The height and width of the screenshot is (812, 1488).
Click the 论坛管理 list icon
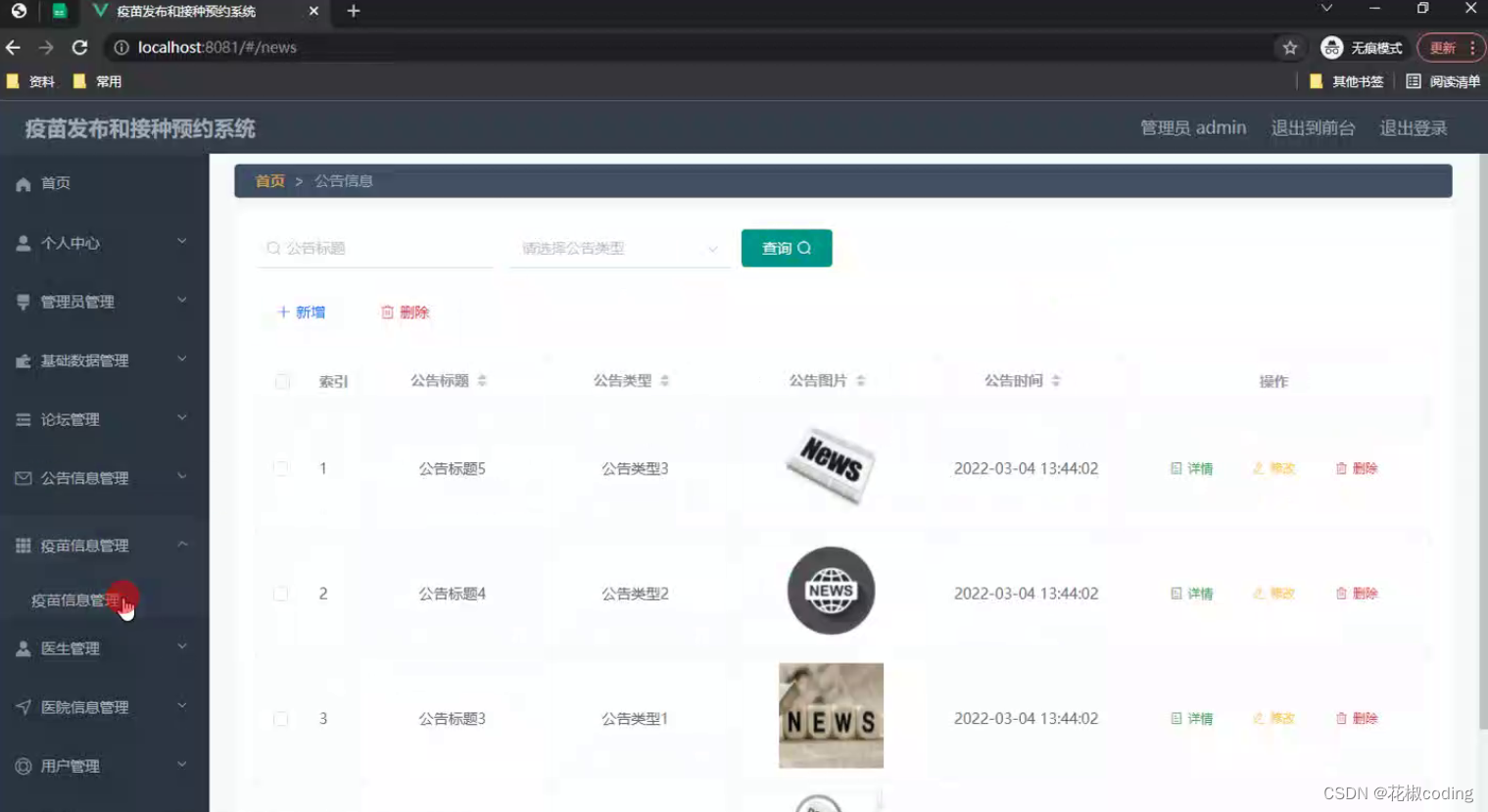pos(23,419)
